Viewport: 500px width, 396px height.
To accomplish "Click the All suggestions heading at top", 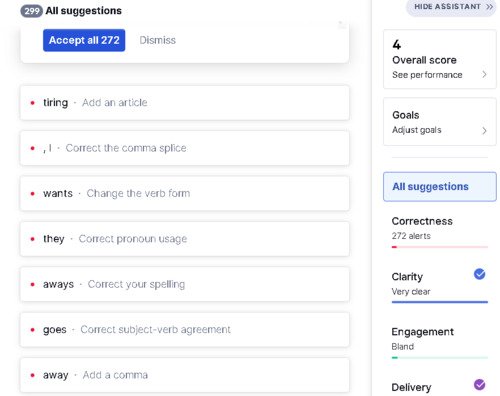I will [84, 11].
